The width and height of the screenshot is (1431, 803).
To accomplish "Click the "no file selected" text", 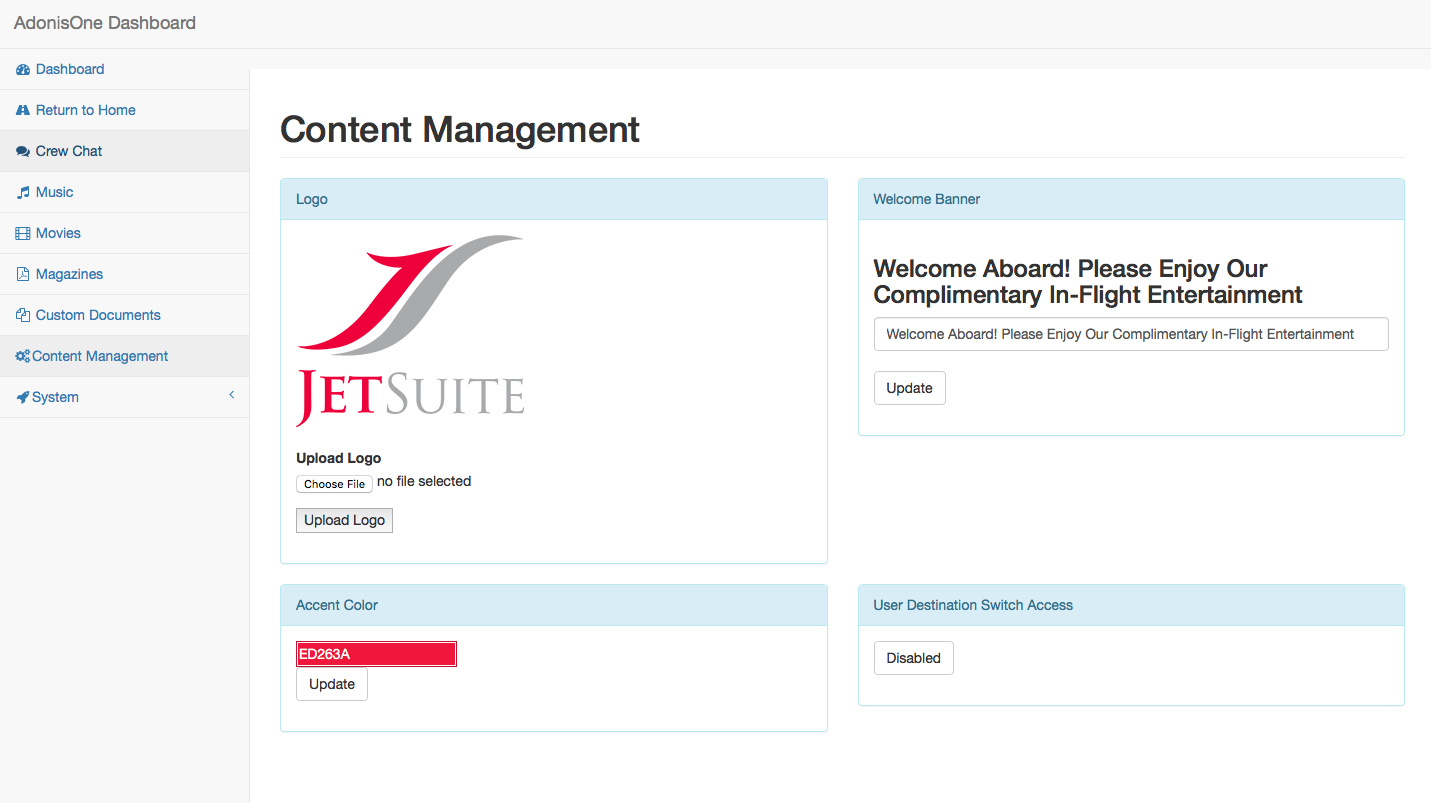I will pyautogui.click(x=424, y=482).
